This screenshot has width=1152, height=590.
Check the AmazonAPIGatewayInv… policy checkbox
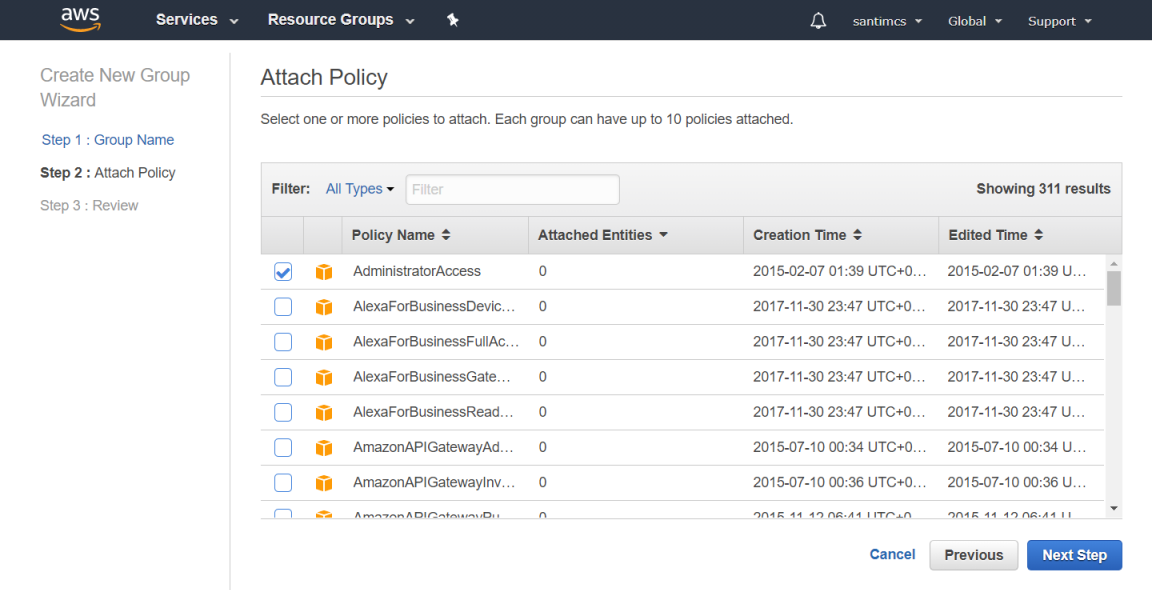point(283,483)
